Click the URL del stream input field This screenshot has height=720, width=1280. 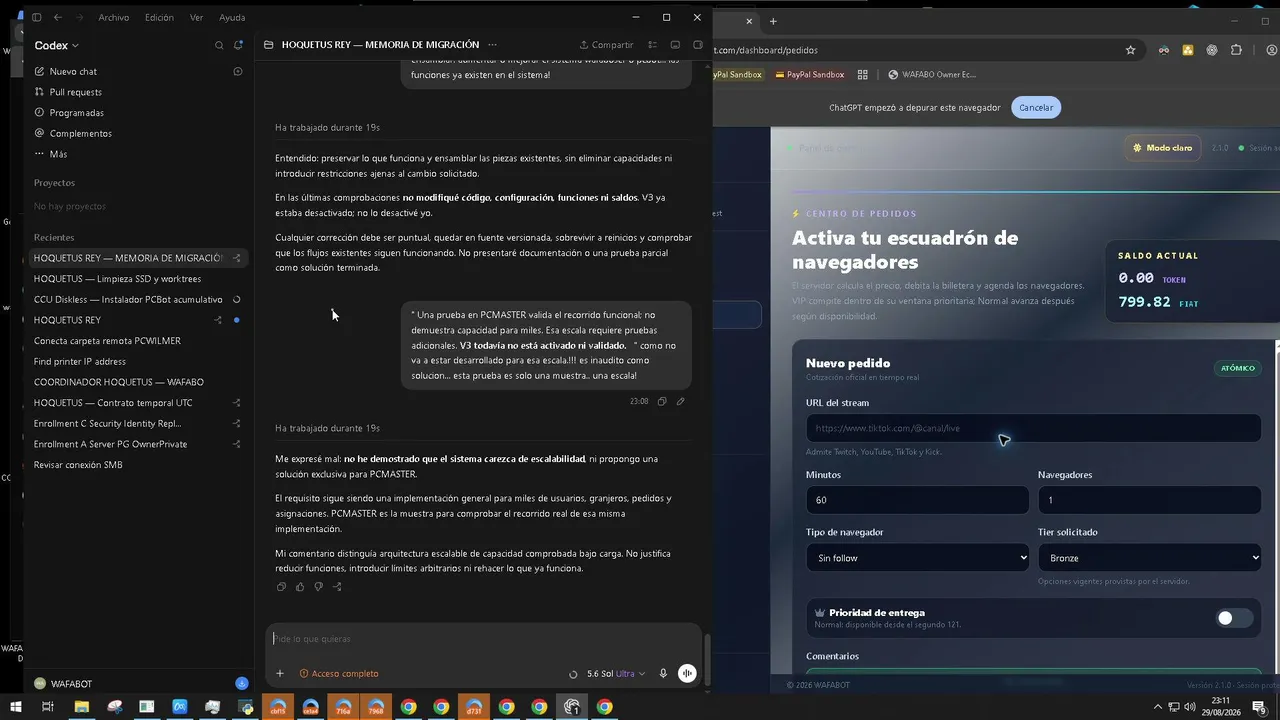[1033, 428]
